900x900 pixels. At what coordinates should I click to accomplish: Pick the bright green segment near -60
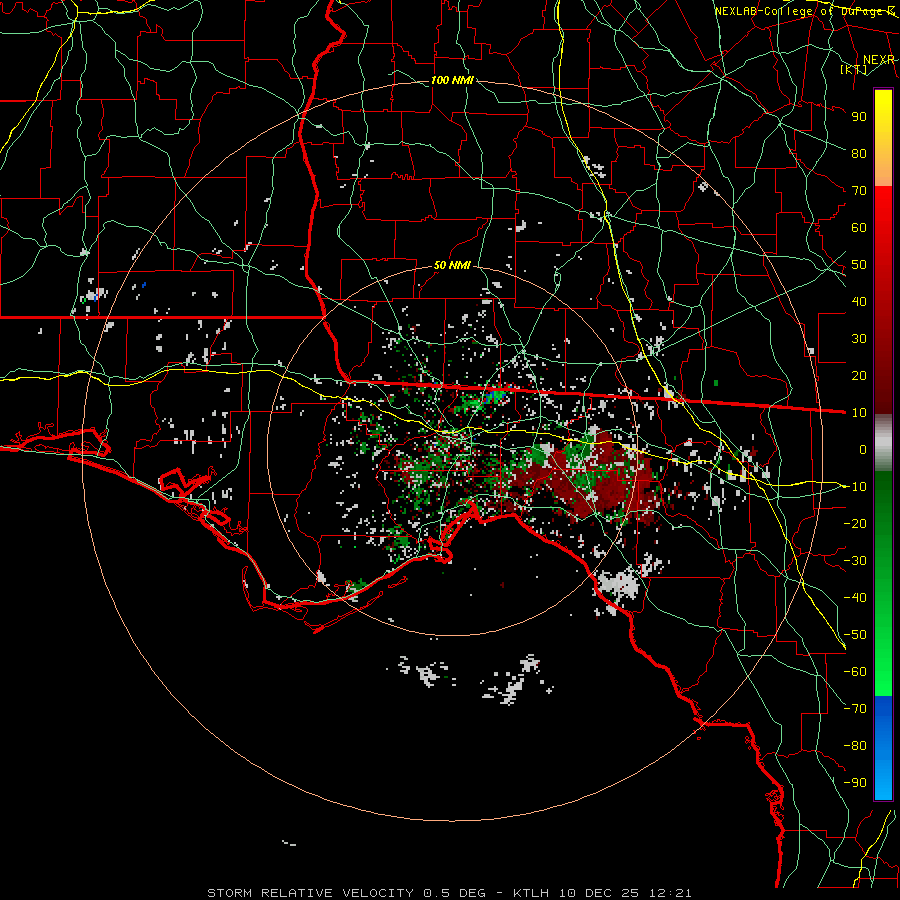click(883, 672)
